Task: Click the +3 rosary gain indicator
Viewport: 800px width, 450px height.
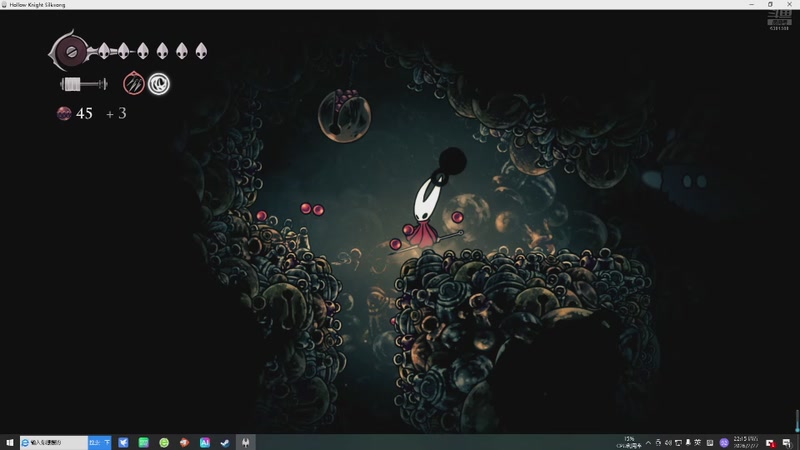Action: 116,113
